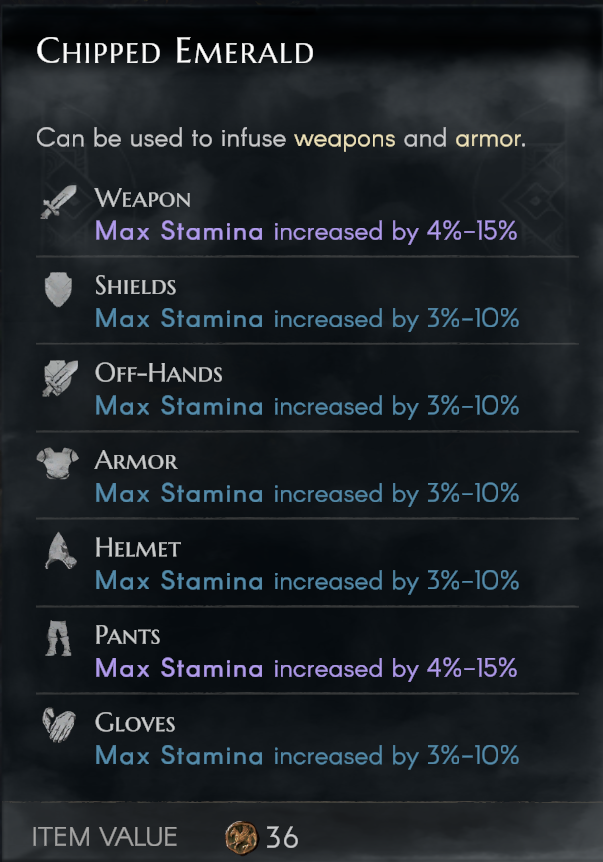
Task: Click the Off-Hands icon
Action: click(x=59, y=376)
